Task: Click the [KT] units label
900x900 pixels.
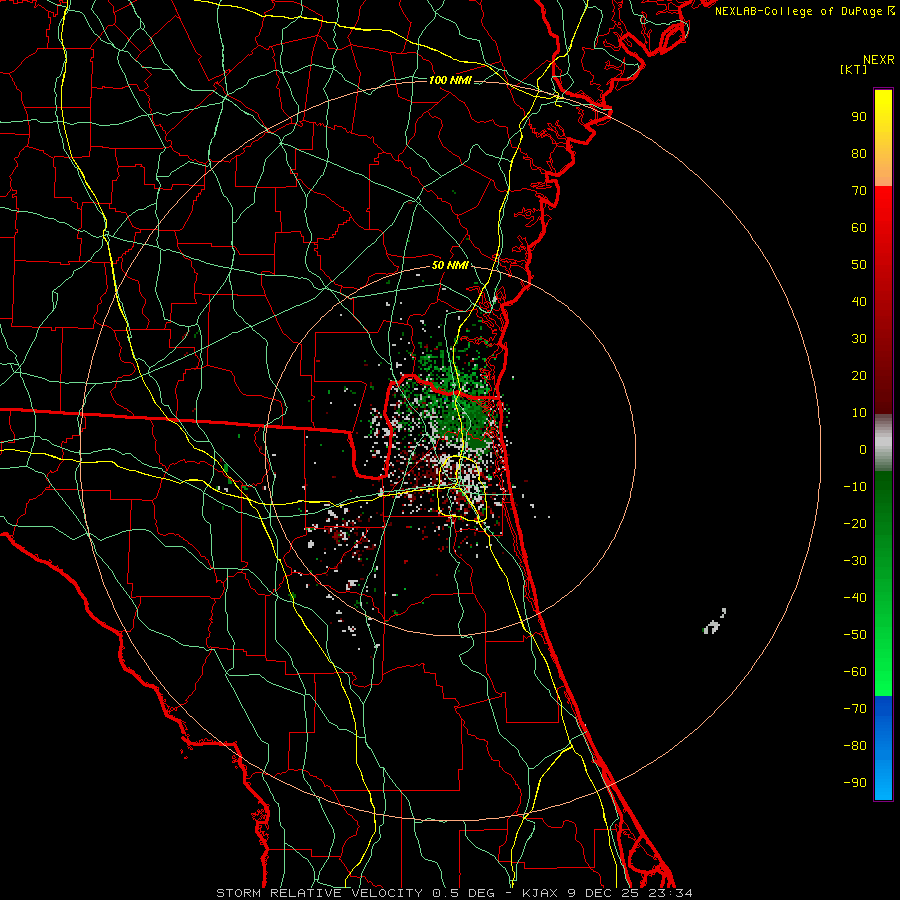Action: 853,69
